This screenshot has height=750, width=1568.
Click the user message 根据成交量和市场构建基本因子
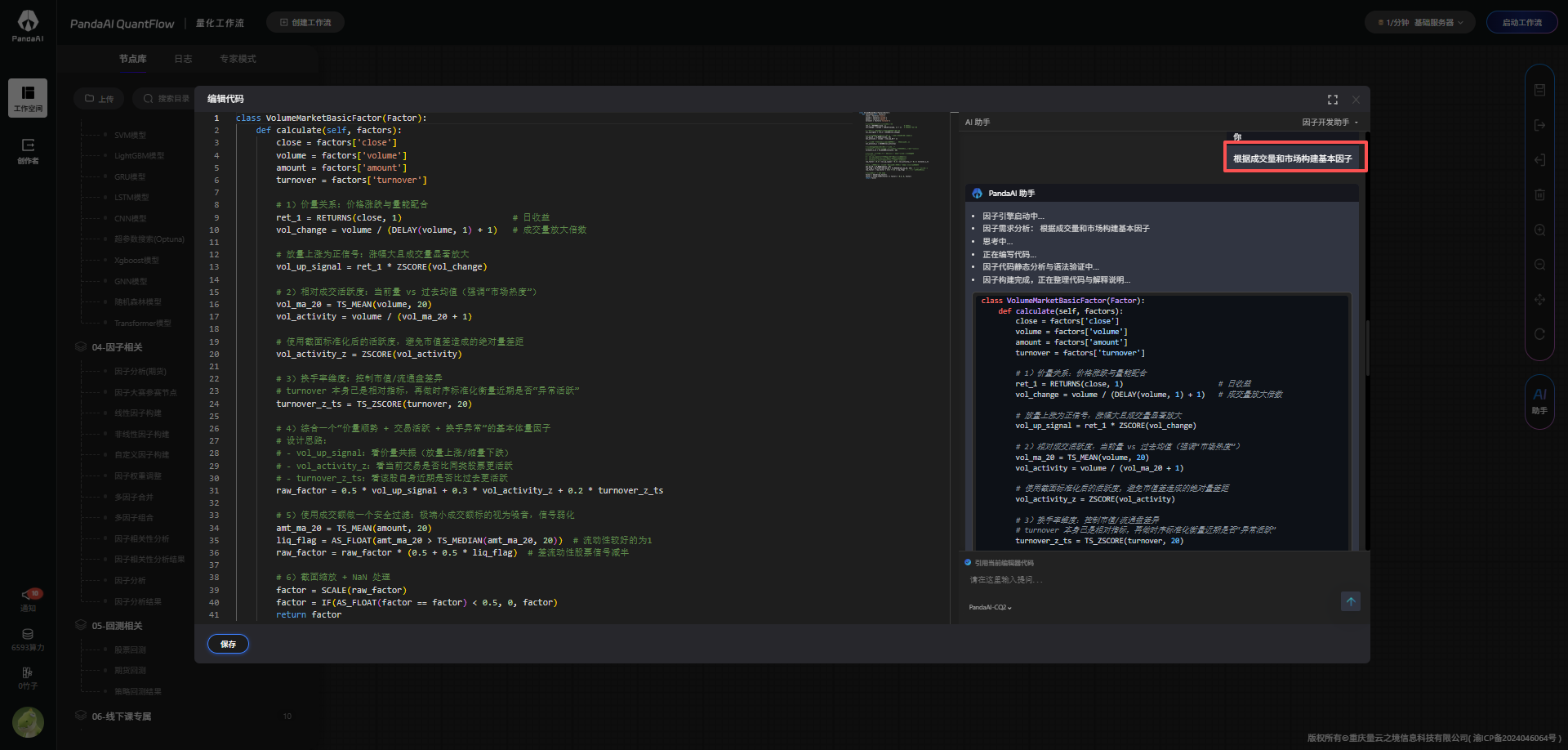click(1293, 158)
